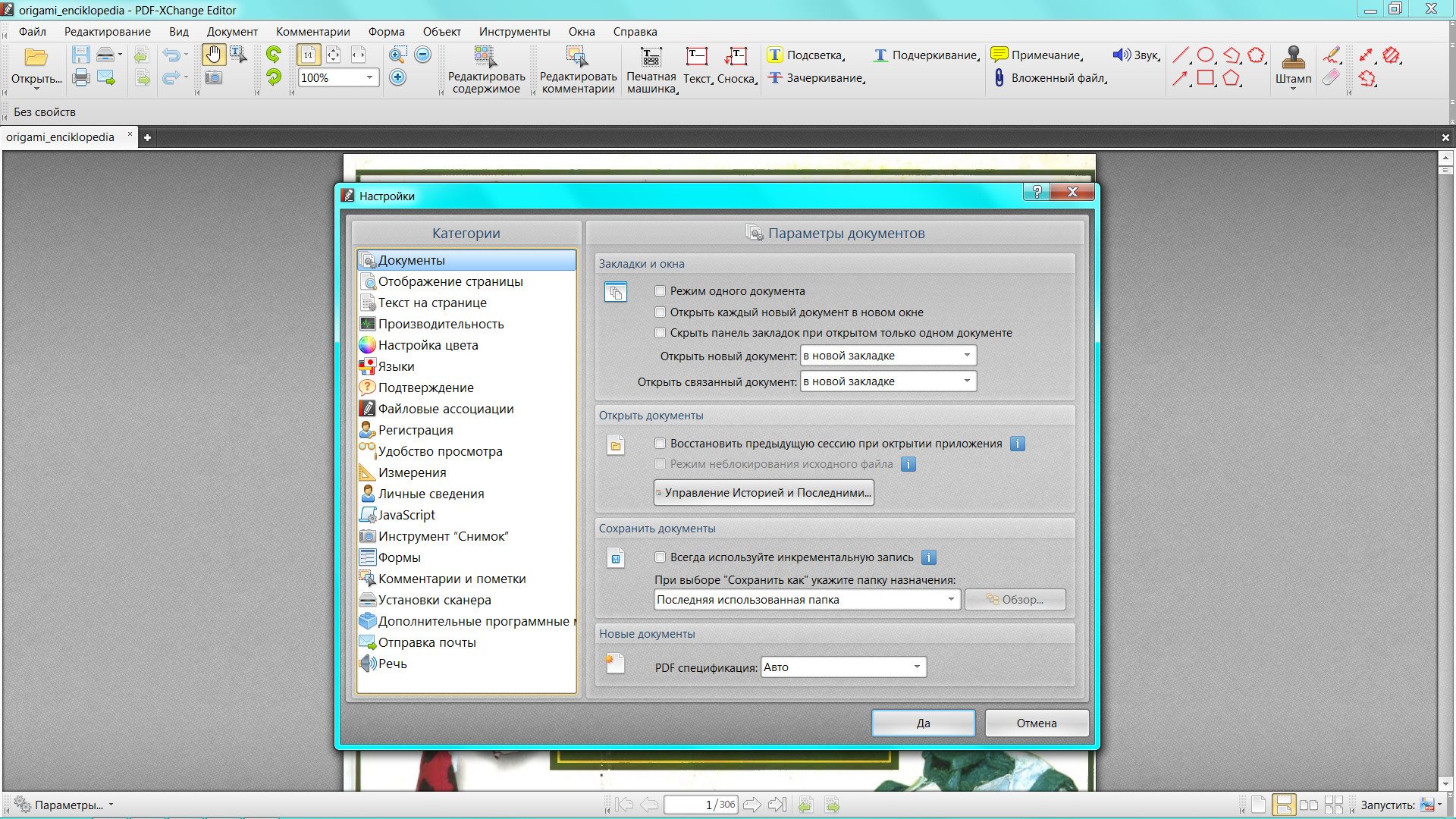This screenshot has width=1456, height=819.
Task: Click 'Управление Историей и Последними' button
Action: coord(764,493)
